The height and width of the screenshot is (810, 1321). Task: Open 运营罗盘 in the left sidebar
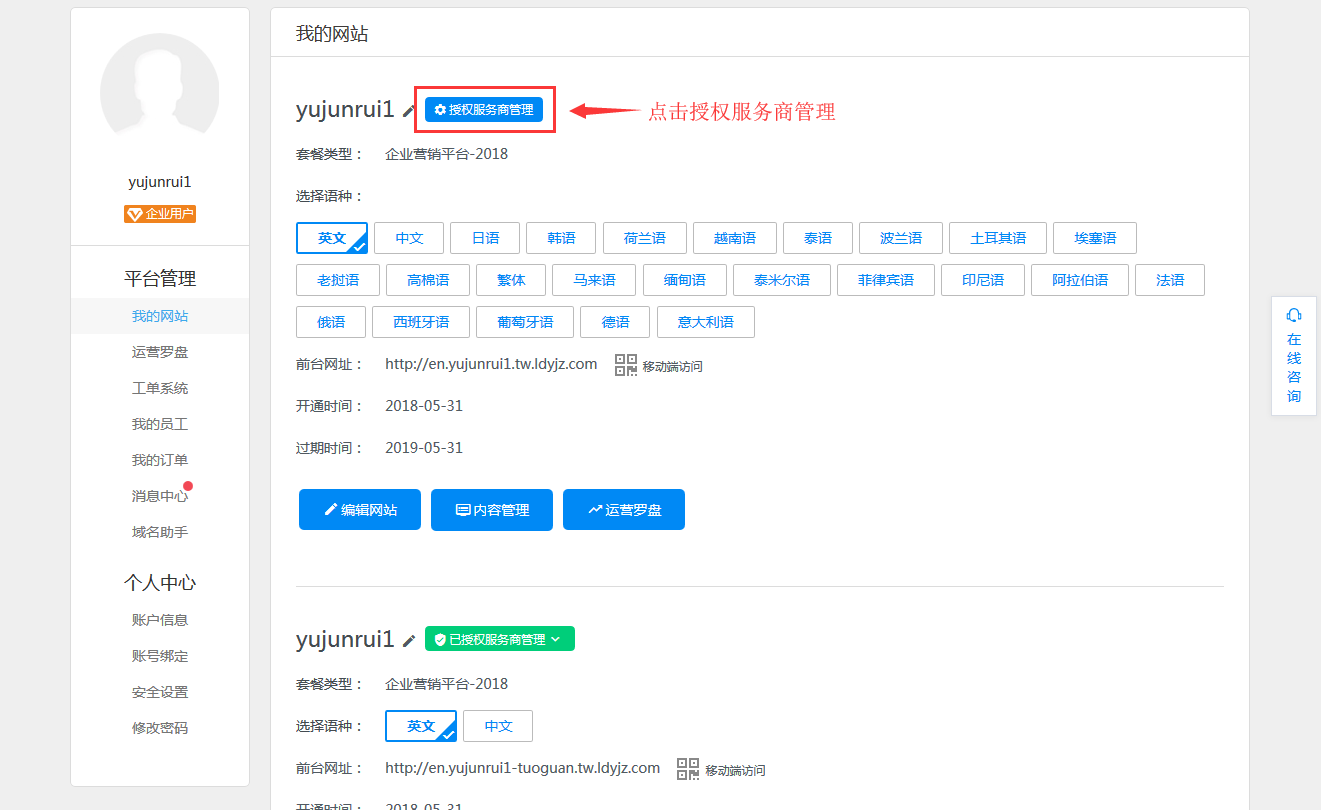(x=160, y=352)
